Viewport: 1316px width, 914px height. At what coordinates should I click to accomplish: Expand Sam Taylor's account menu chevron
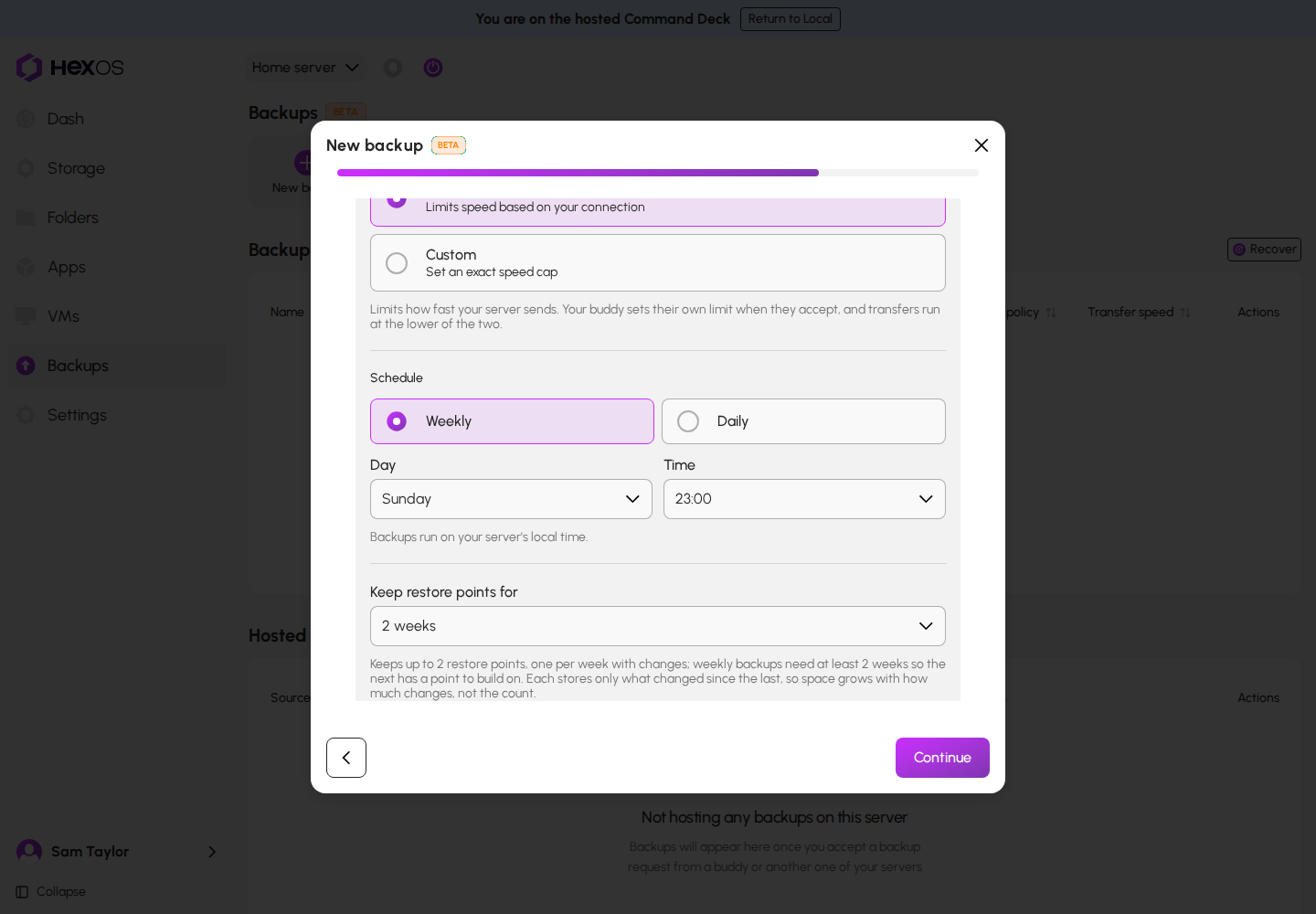coord(212,852)
